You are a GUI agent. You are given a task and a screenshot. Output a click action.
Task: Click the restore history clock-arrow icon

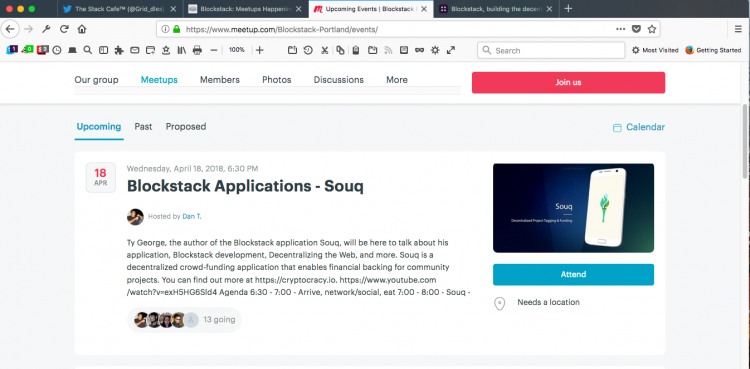pos(309,50)
